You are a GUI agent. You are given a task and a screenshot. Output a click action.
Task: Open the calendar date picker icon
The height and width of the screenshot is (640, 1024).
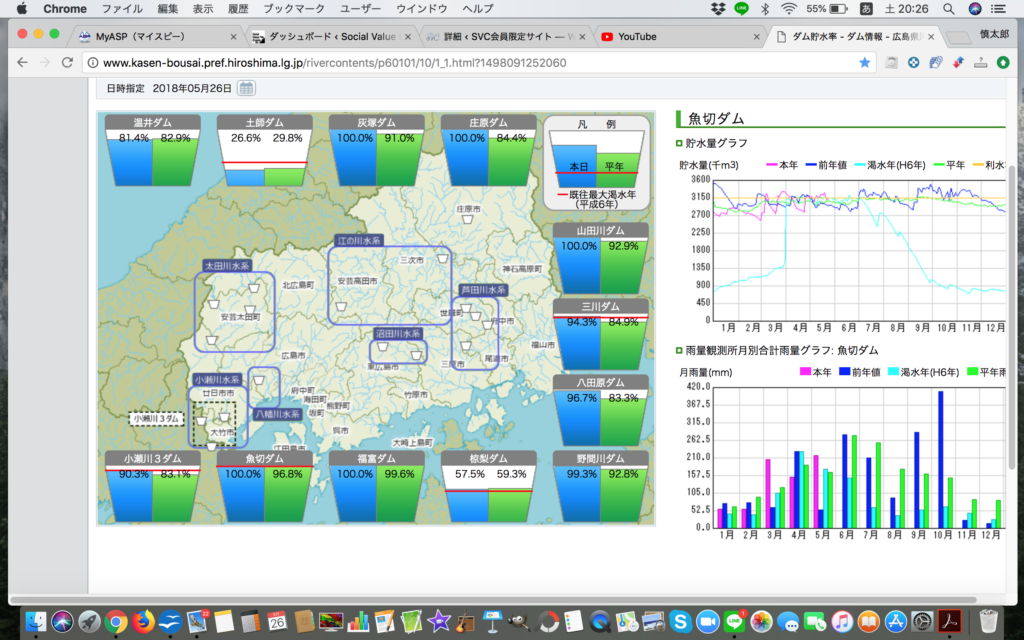click(245, 88)
